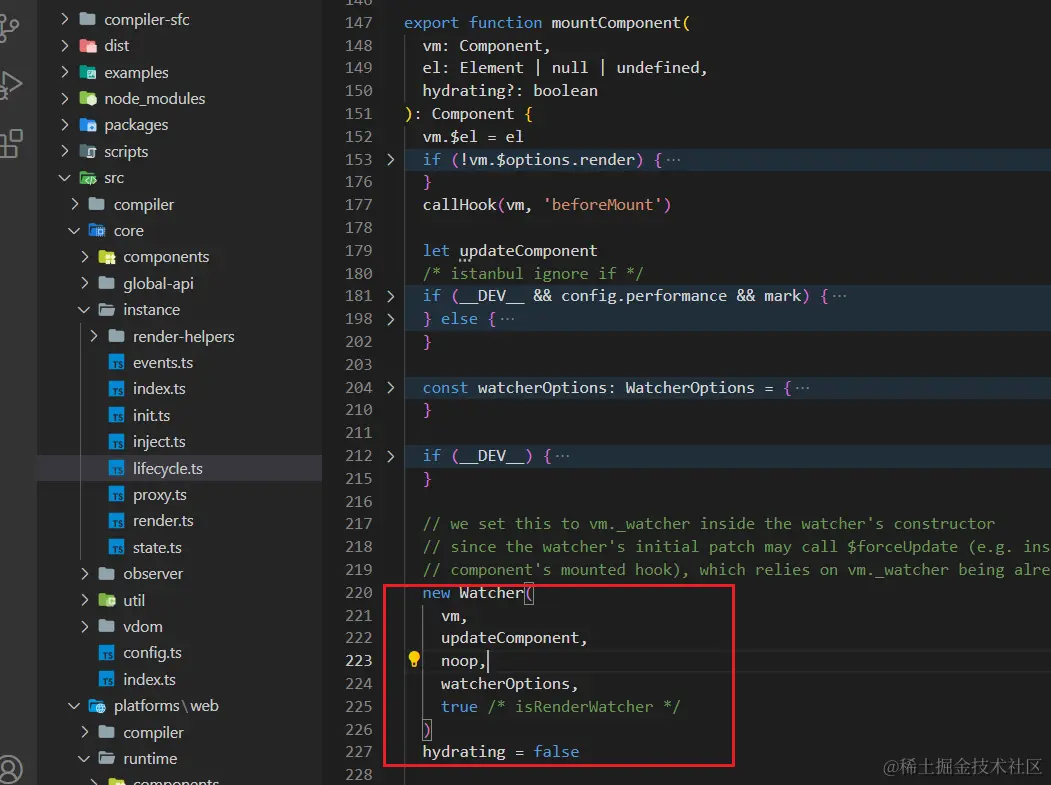Click the util folder icon
1051x785 pixels.
click(107, 600)
